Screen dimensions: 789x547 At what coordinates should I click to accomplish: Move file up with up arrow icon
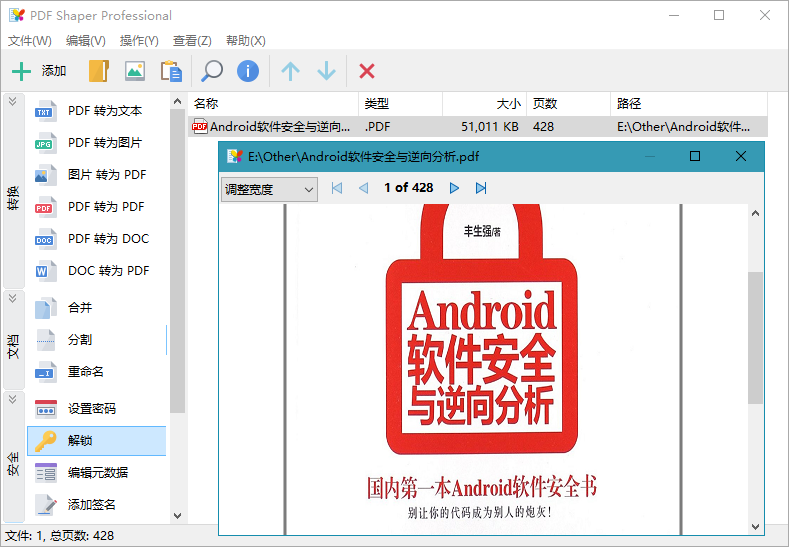point(290,71)
